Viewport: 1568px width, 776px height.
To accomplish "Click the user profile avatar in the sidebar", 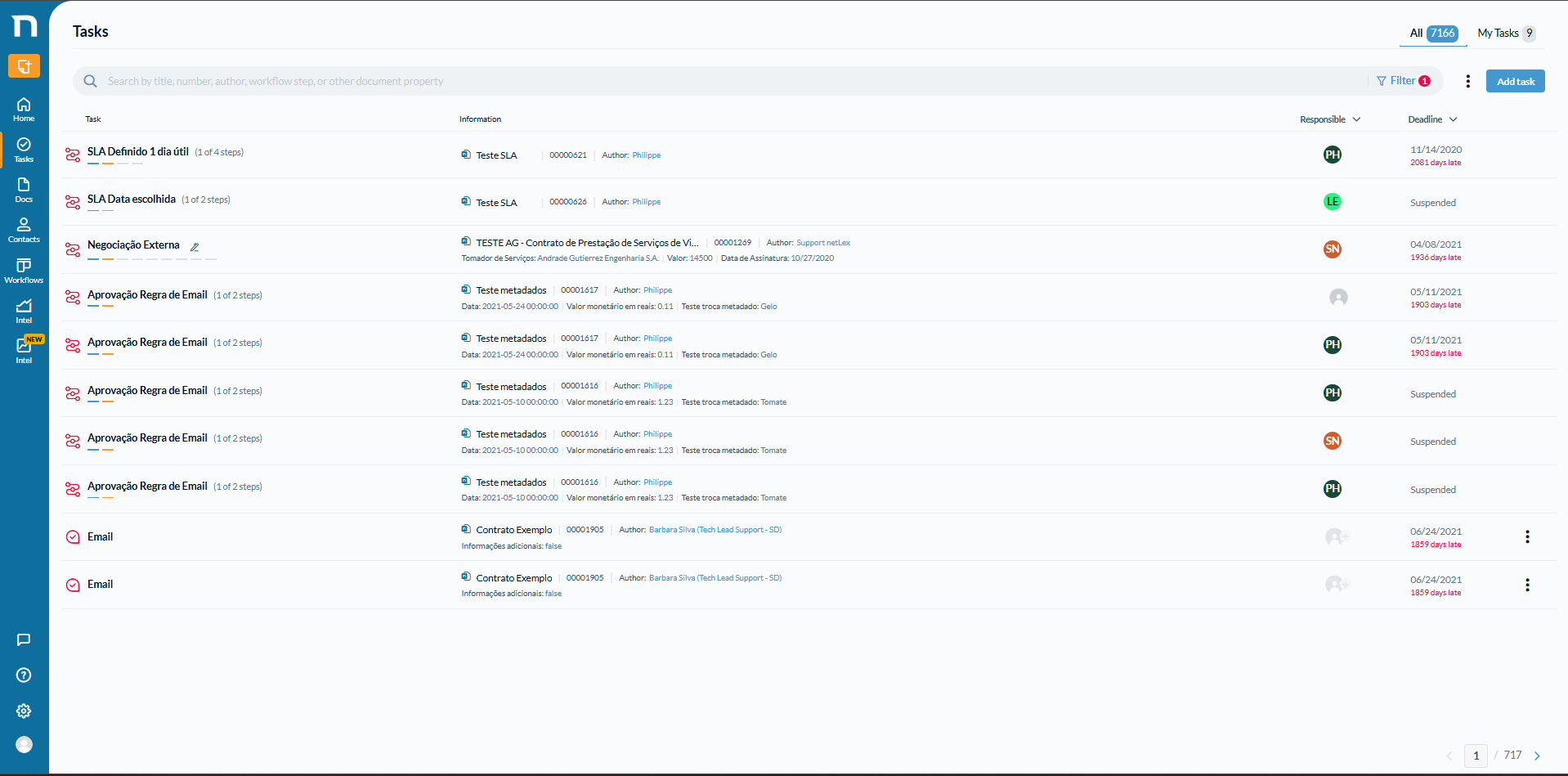I will pos(25,744).
